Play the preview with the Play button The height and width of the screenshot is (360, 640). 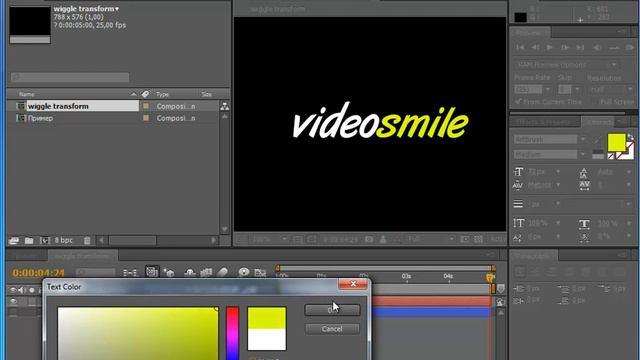[550, 48]
